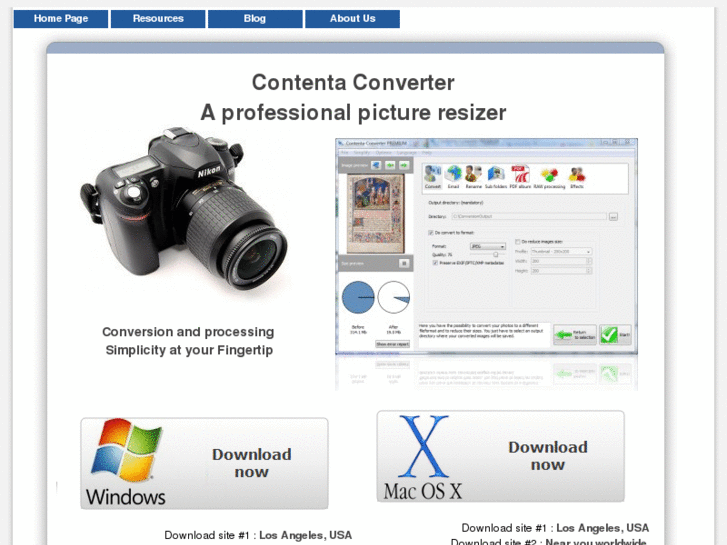
Task: Click 'Download site #1' under the Mac button
Action: click(504, 528)
